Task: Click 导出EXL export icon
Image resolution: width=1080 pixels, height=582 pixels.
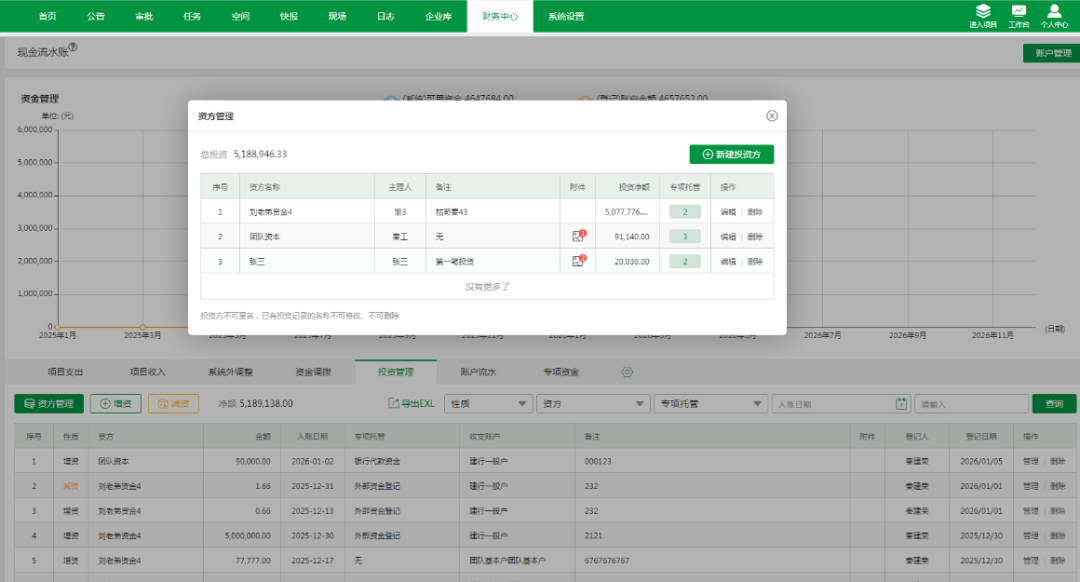Action: pos(394,404)
